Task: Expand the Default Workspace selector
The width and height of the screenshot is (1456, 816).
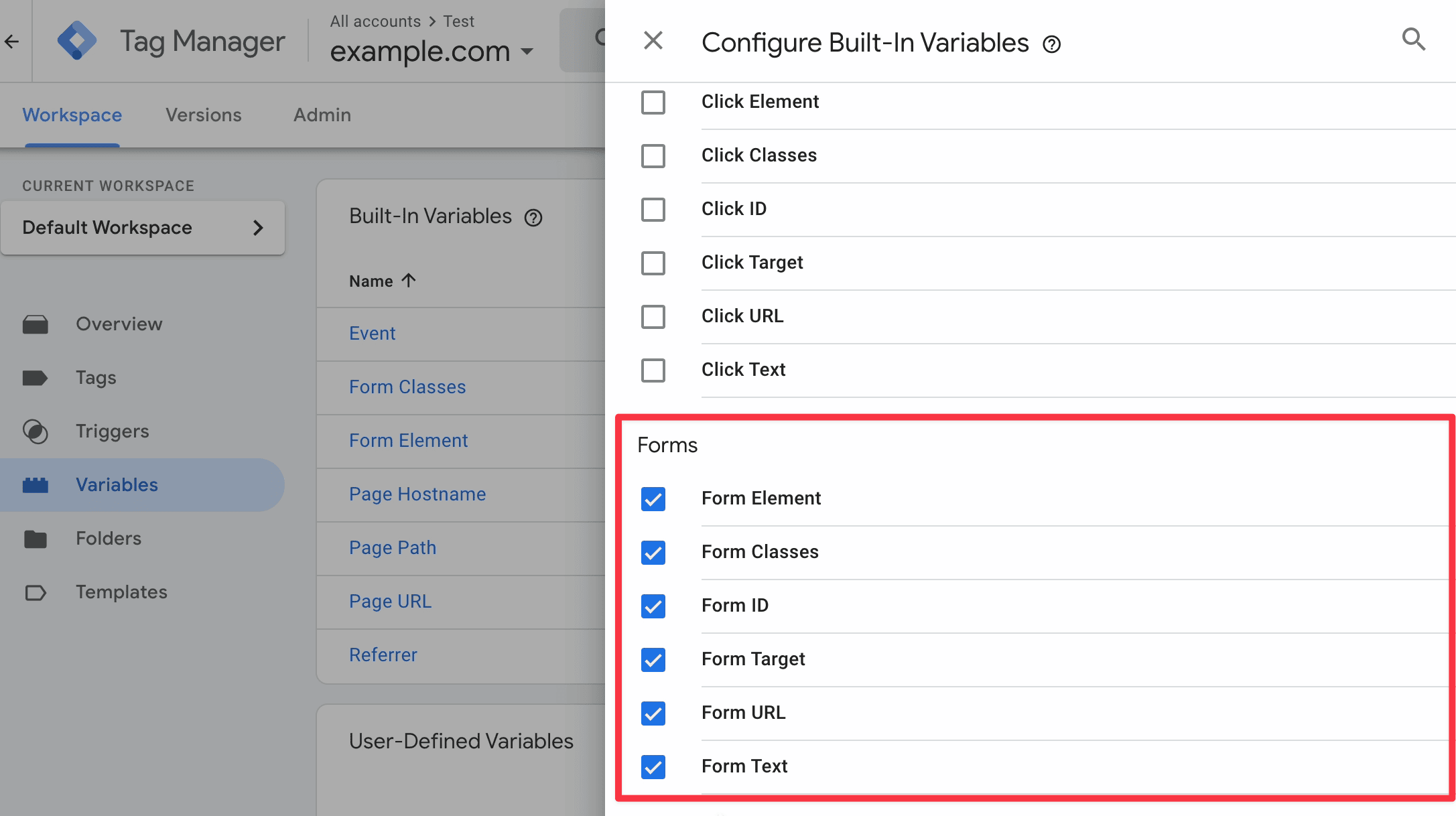Action: pos(143,228)
